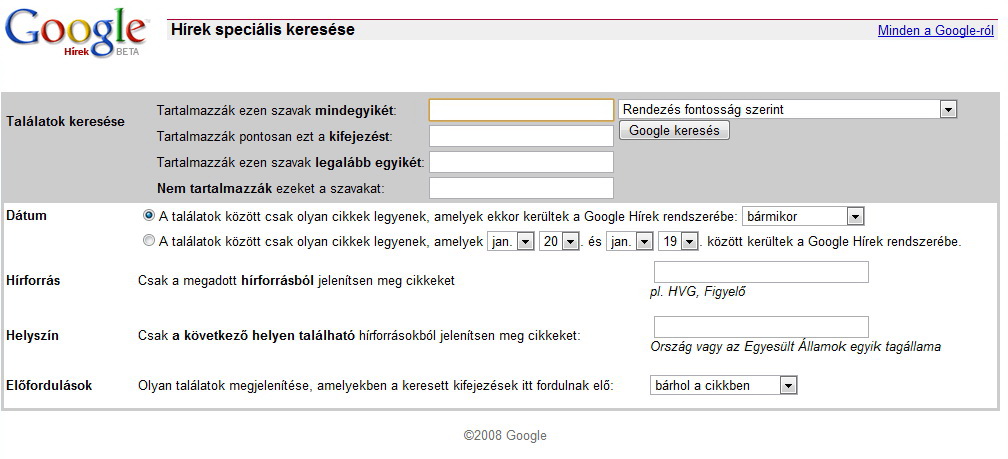Viewport: 1008px width, 459px height.
Task: Select the 'bármikor' date radio option
Action: pyautogui.click(x=149, y=215)
